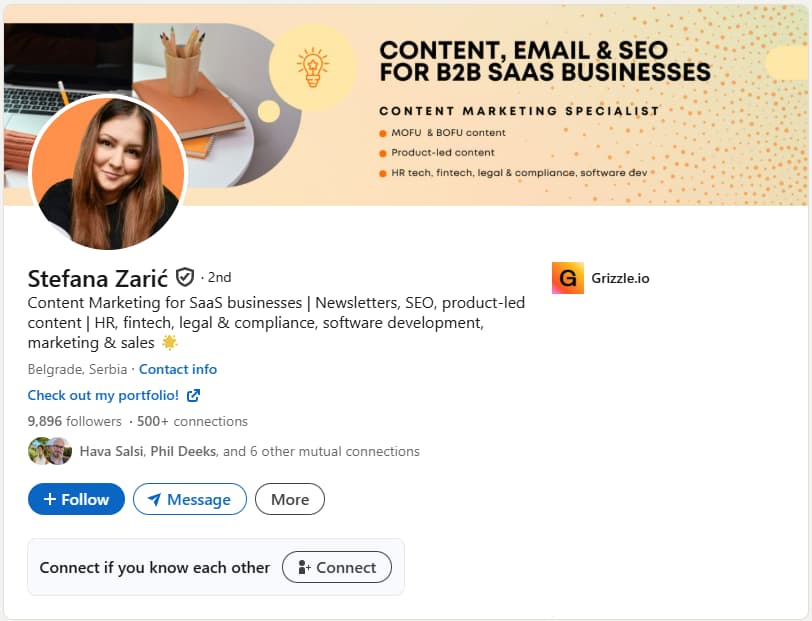The image size is (812, 621).
Task: Open the More options menu
Action: point(289,499)
